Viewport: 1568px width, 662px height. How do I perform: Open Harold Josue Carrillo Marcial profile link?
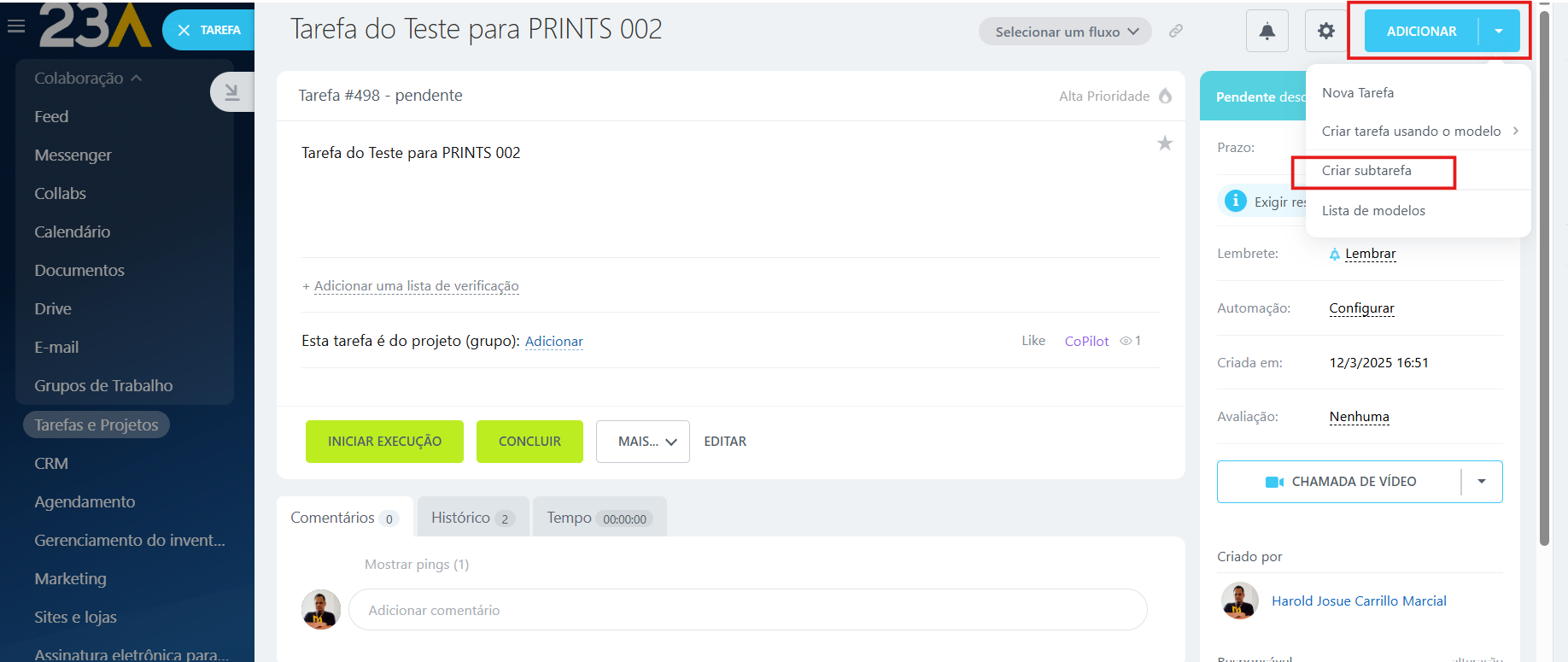point(1359,600)
